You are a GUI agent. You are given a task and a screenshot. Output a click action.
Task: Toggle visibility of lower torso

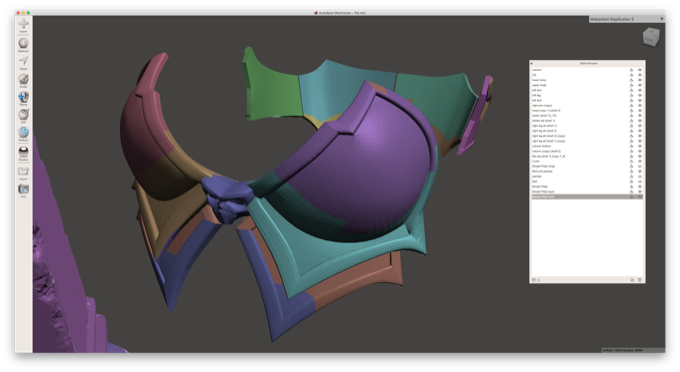[x=640, y=80]
